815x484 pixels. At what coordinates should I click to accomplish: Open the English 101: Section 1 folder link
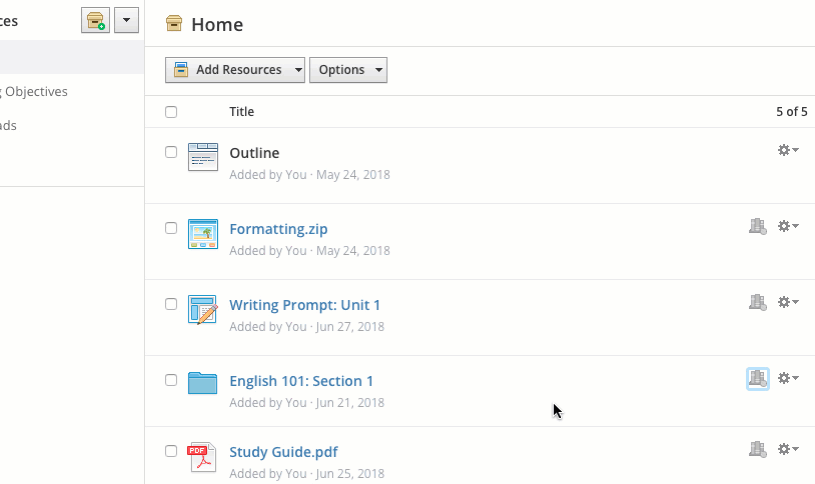click(x=301, y=381)
